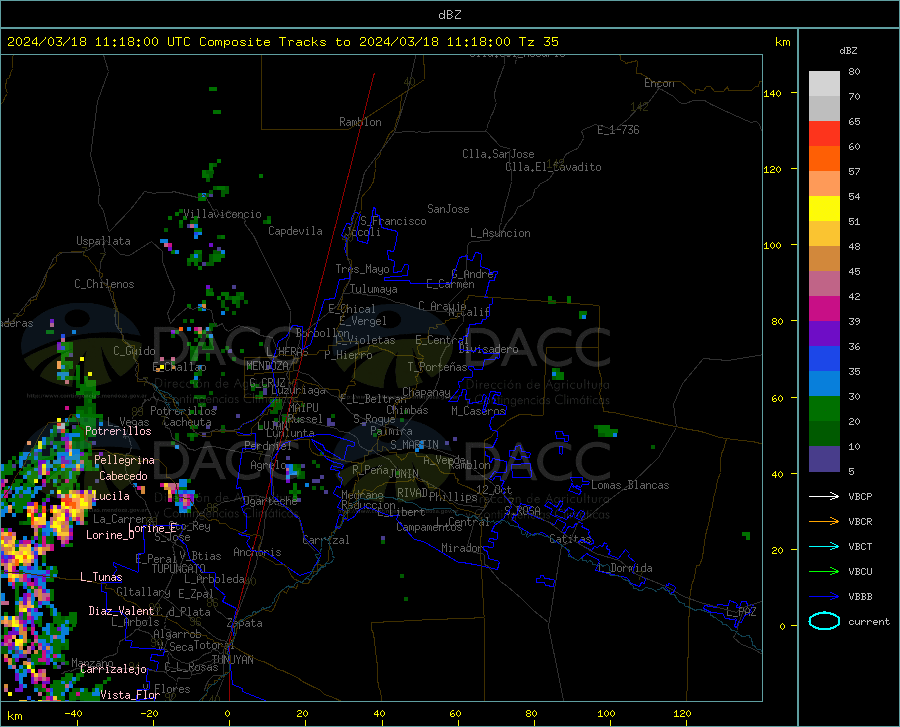
Task: Click the Zapata label
Action: [x=245, y=623]
